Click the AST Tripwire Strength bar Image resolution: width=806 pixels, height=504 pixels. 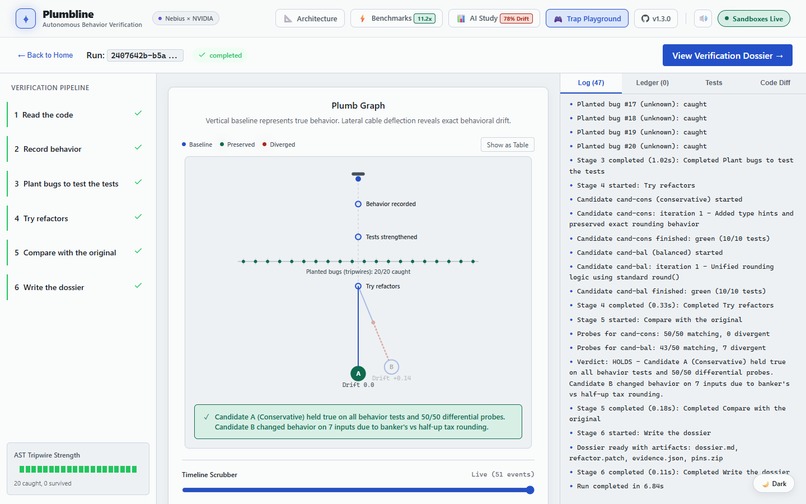point(78,469)
